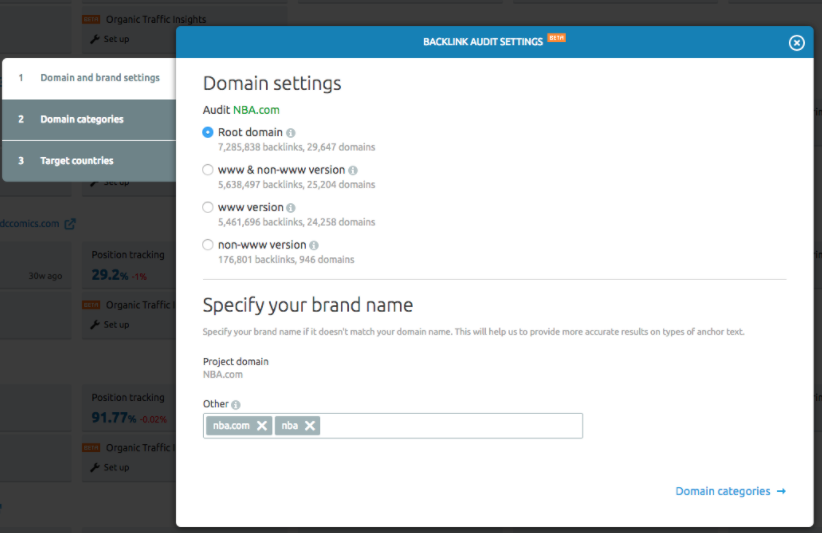Select the Root domain radio option

pyautogui.click(x=208, y=132)
